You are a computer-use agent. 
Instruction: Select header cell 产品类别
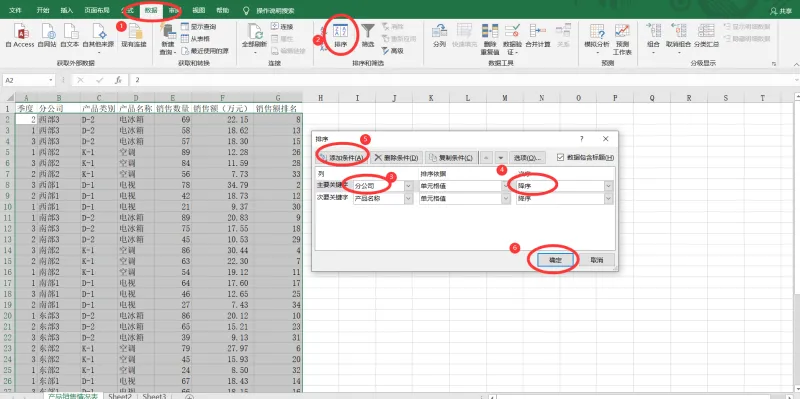click(98, 108)
